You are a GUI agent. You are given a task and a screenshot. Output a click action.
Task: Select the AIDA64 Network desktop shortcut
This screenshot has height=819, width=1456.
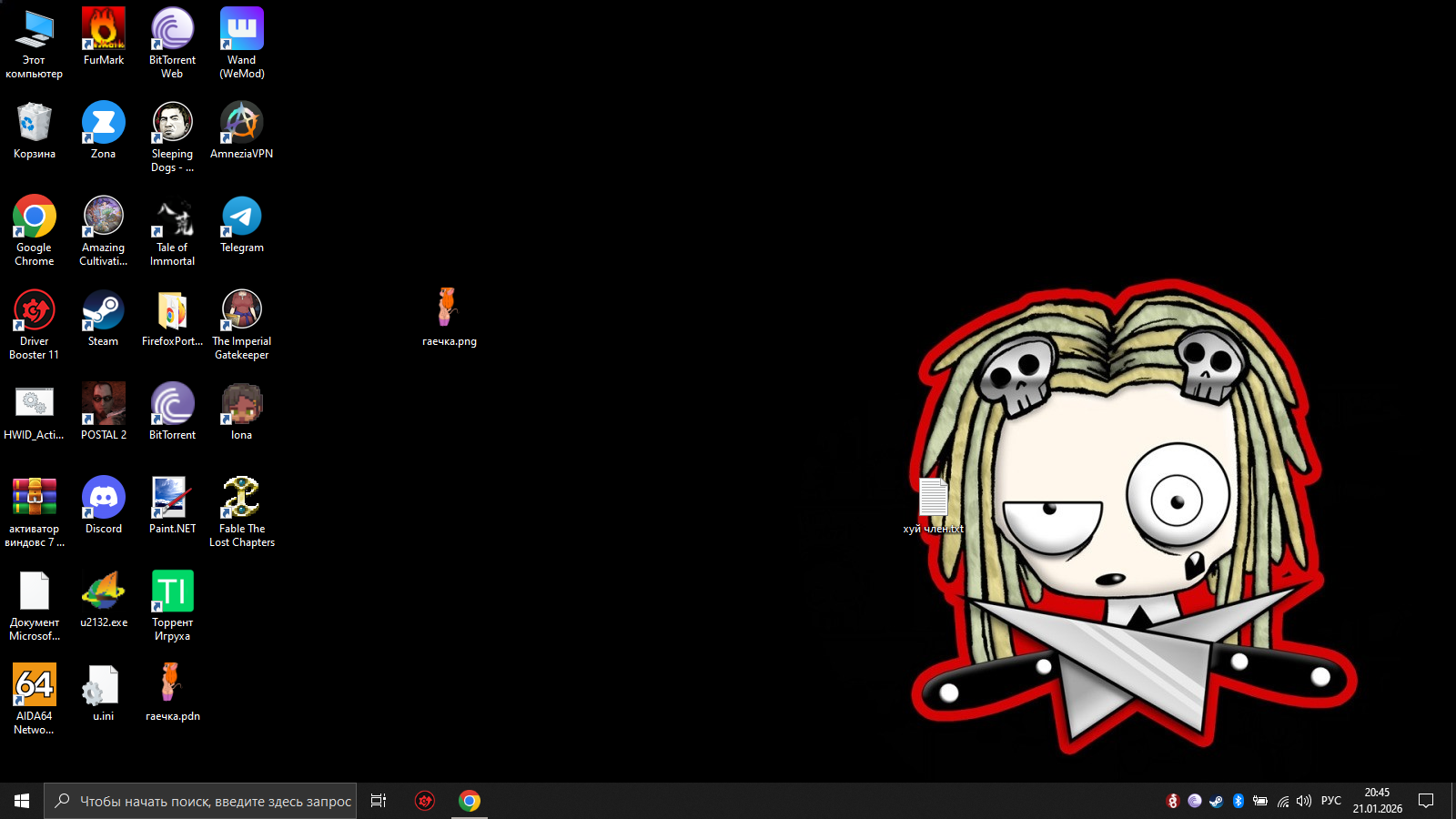[34, 699]
